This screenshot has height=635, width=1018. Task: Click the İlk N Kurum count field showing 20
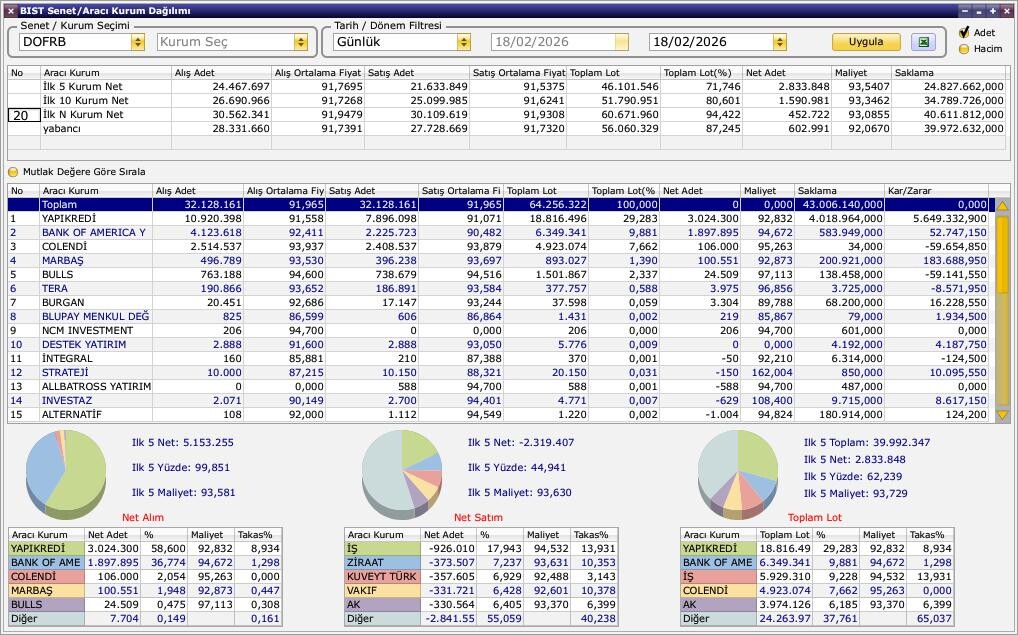[x=23, y=115]
